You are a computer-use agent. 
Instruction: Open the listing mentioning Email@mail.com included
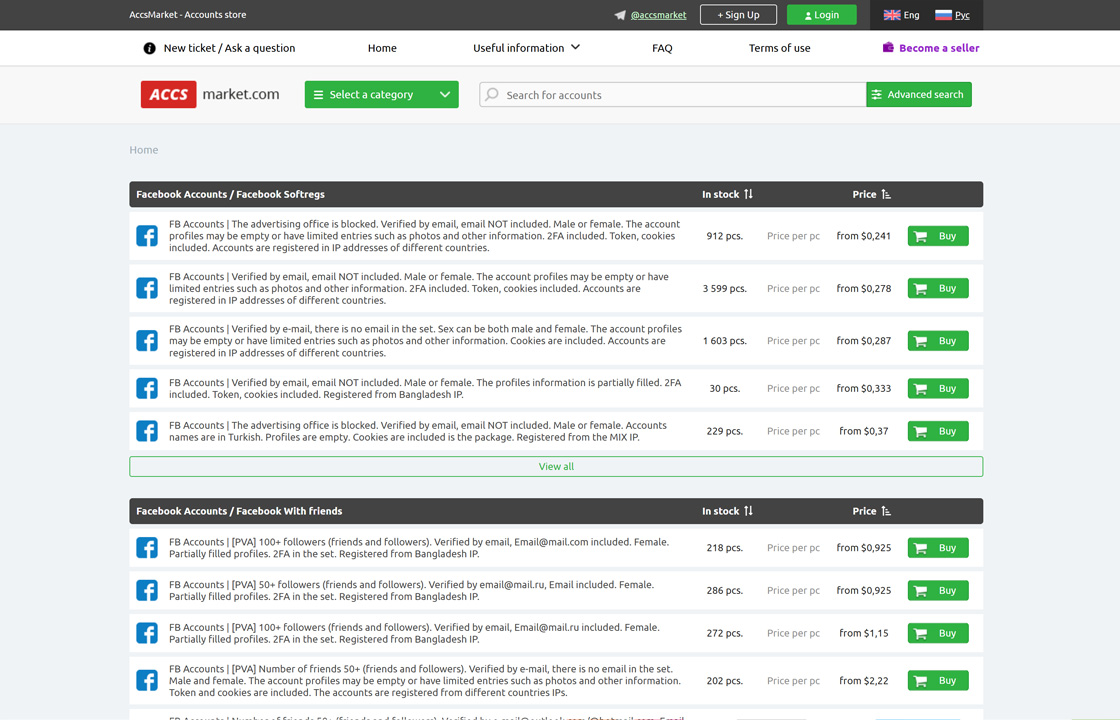point(419,548)
